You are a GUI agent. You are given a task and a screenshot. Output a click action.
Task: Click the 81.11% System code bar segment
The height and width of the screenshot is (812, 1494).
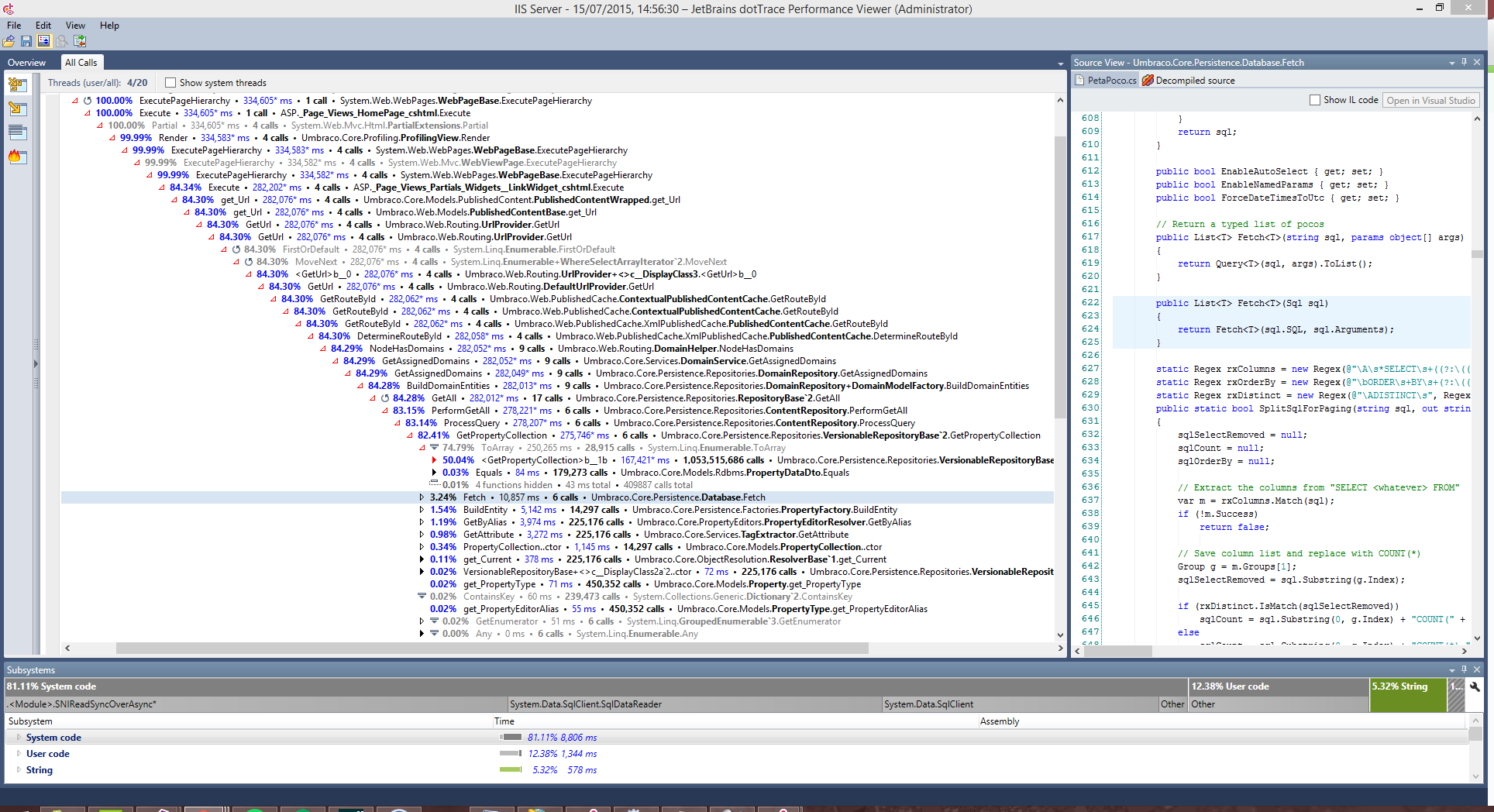596,686
